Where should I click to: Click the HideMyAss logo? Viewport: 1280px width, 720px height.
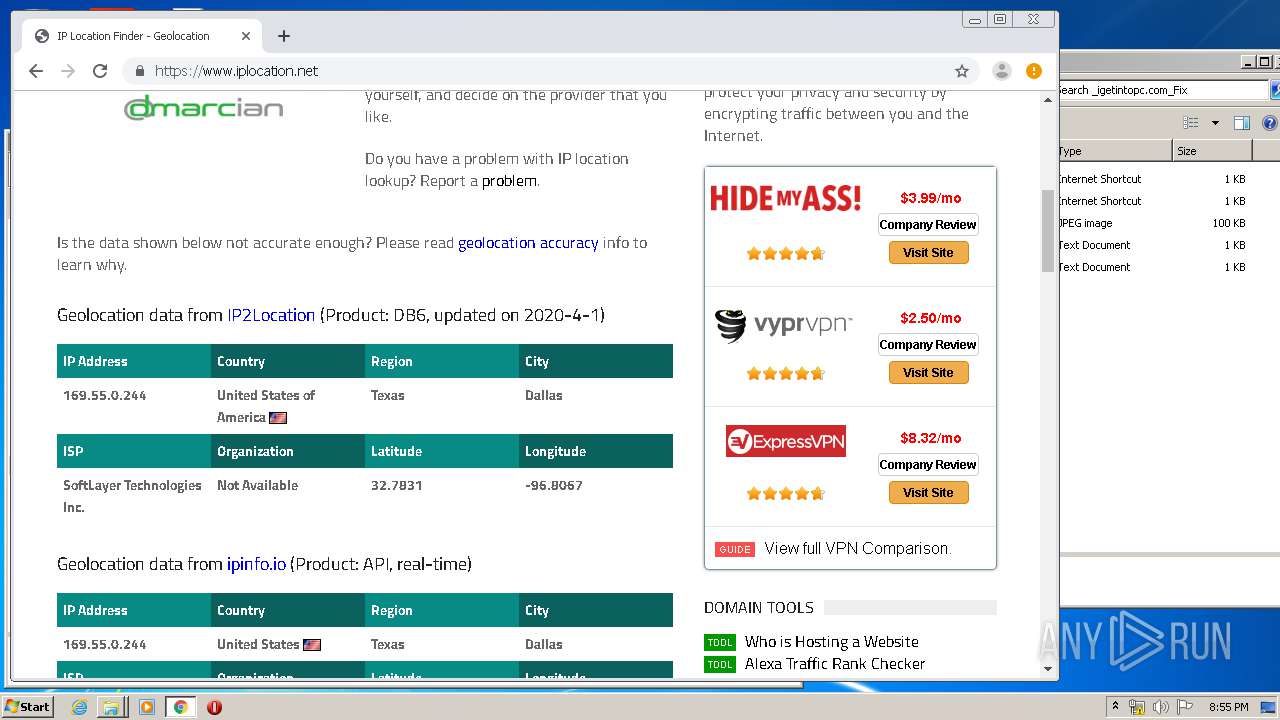[785, 198]
